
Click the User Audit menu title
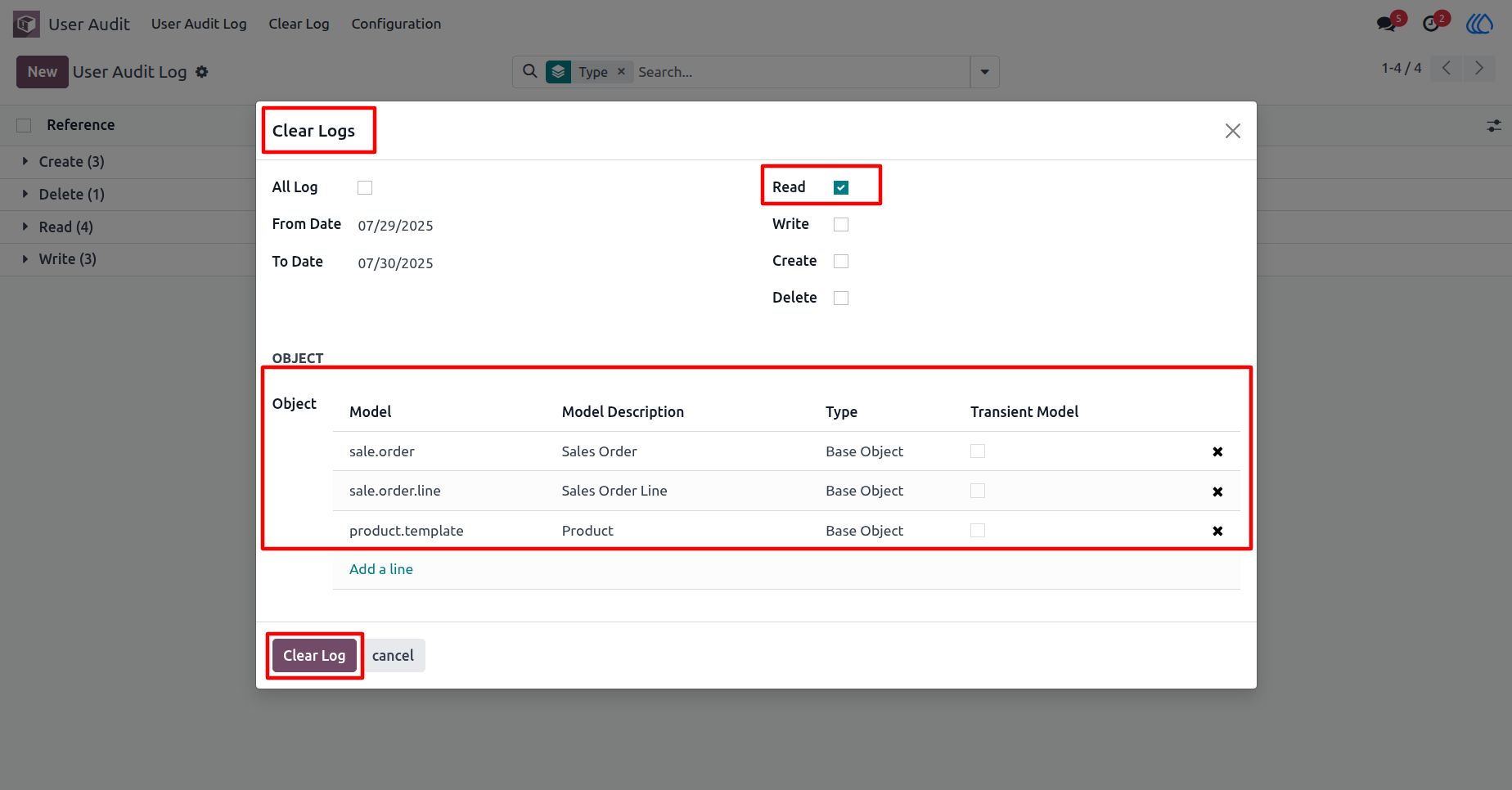click(x=89, y=25)
